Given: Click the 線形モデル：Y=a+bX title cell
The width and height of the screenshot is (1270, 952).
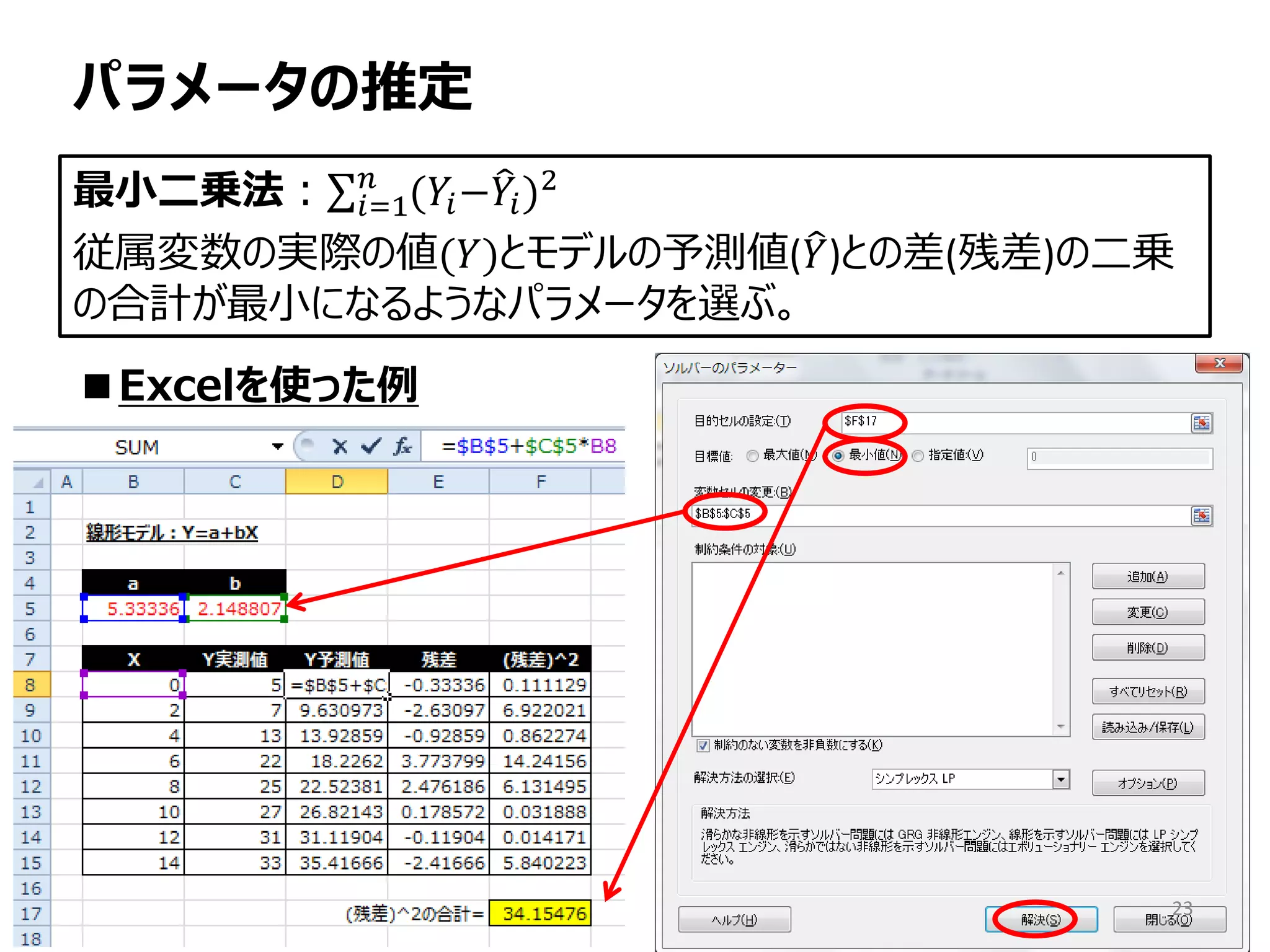Looking at the screenshot, I should [x=172, y=532].
